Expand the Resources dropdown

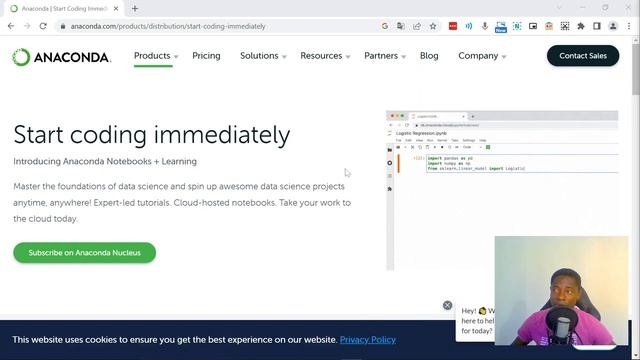[325, 56]
